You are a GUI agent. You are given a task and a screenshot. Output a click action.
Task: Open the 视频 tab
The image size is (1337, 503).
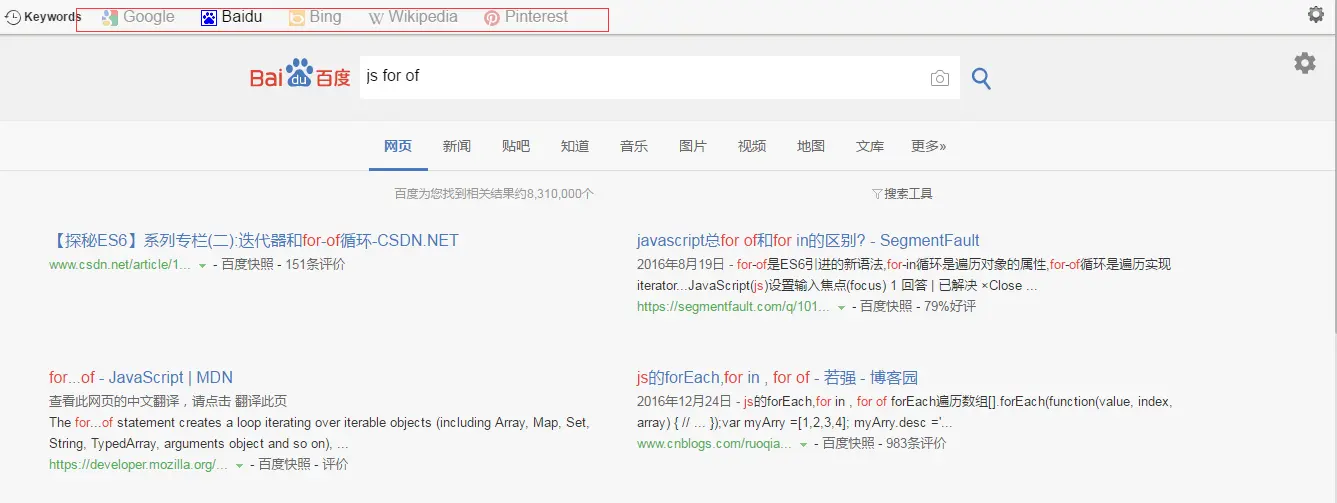tap(752, 146)
